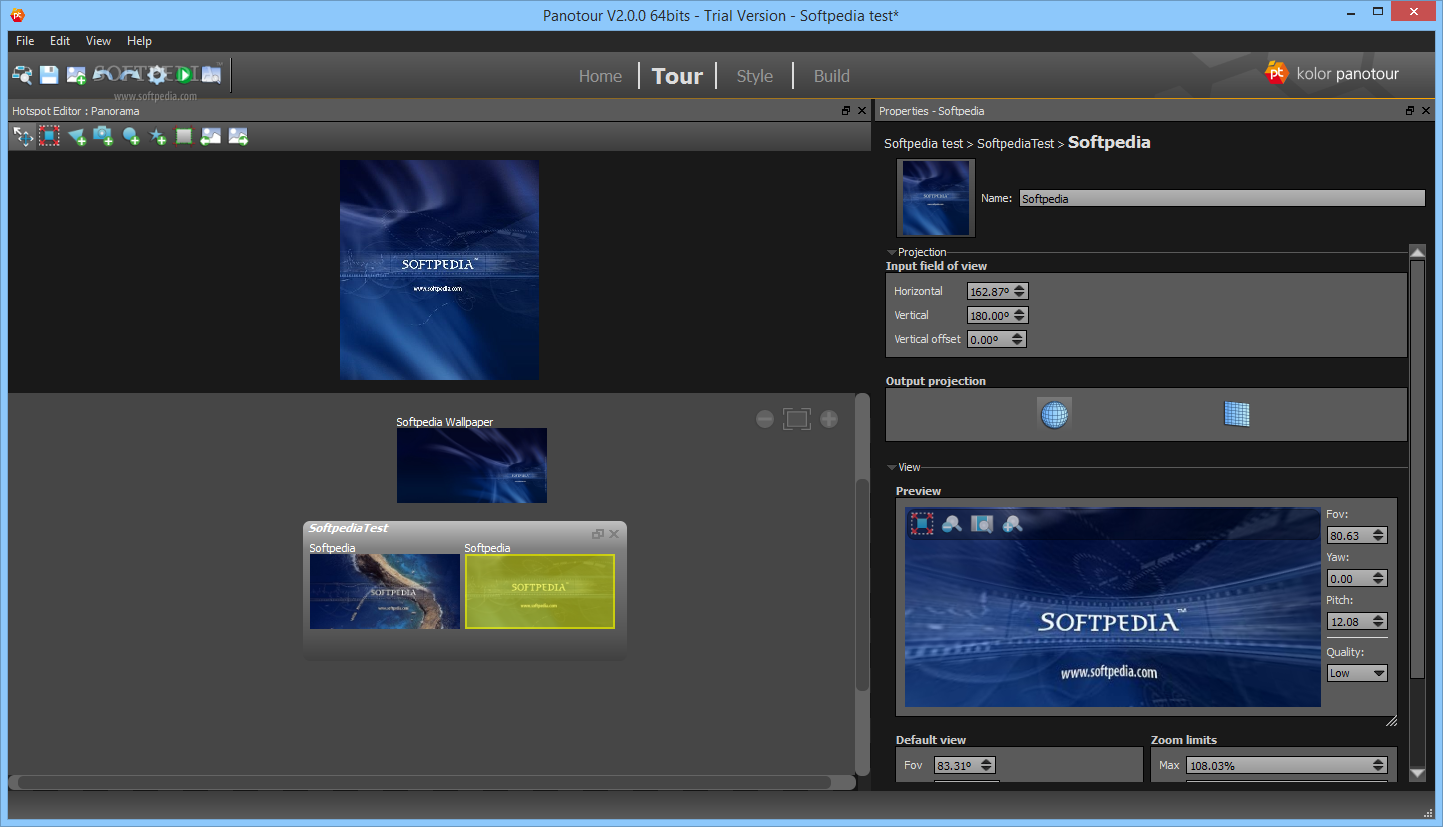Screen dimensions: 1443x827
Task: Switch to the Tour tab
Action: pyautogui.click(x=677, y=76)
